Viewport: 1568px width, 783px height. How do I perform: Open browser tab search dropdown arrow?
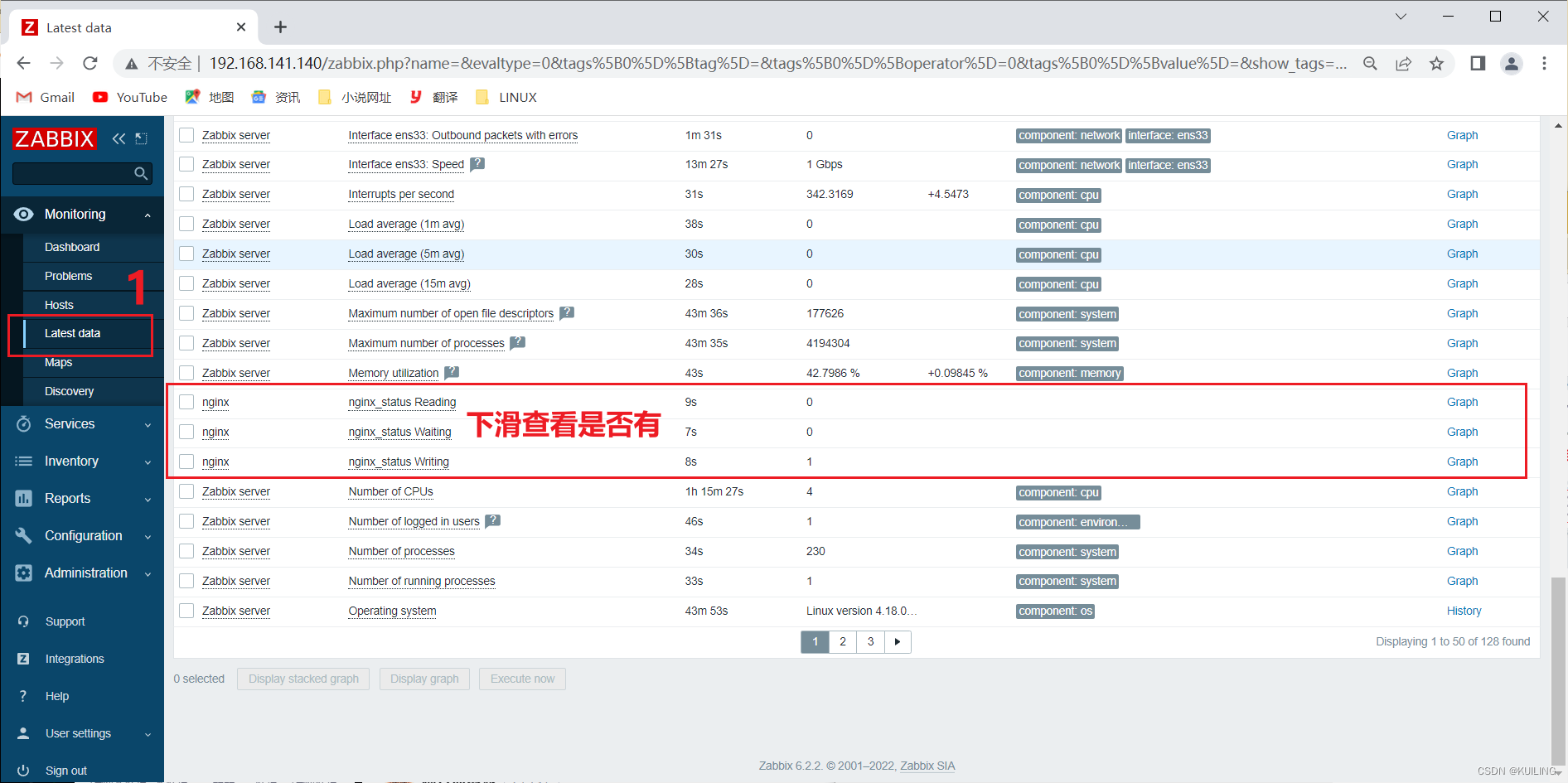tap(1401, 17)
